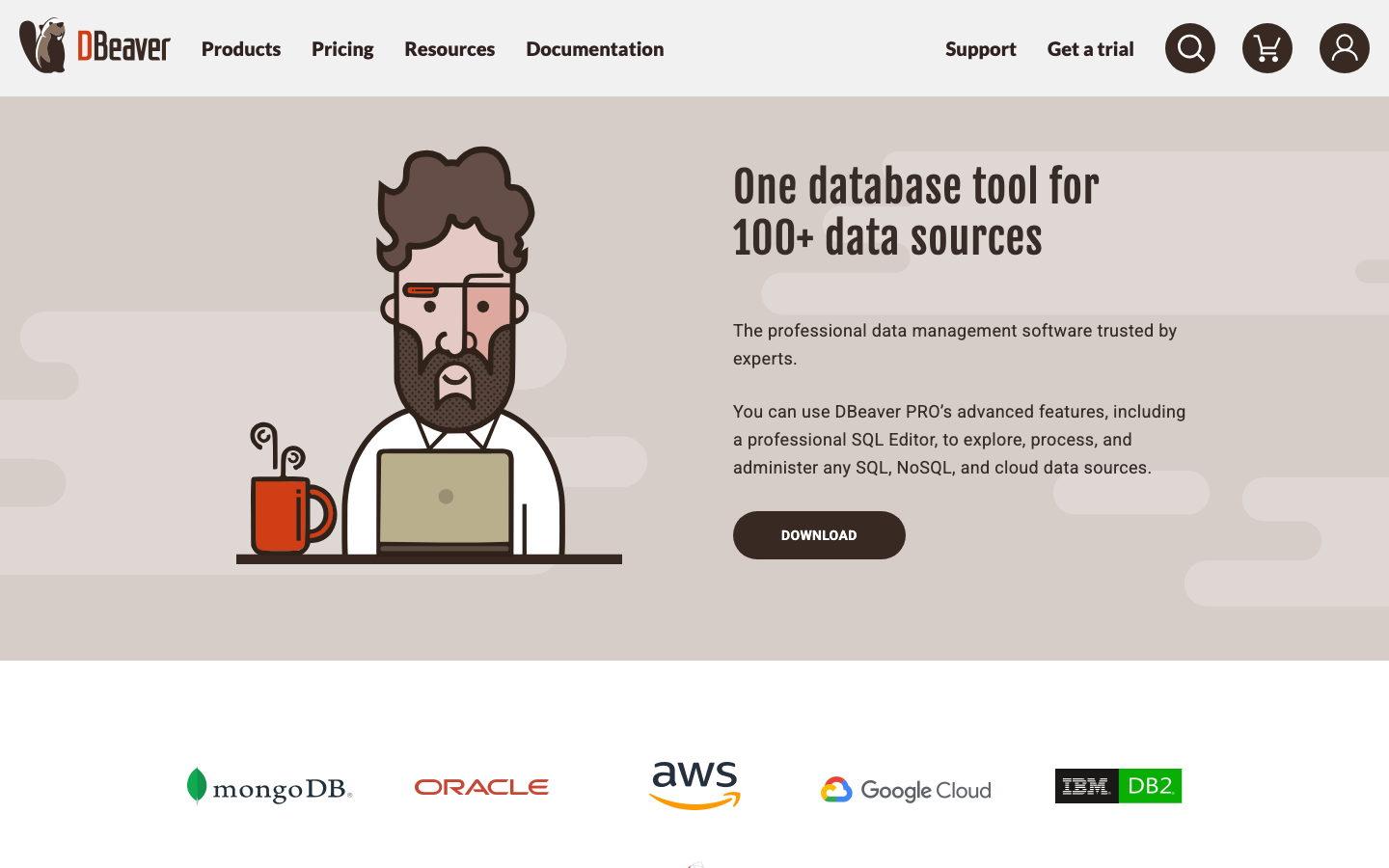Select the Google Cloud logo
Image resolution: width=1389 pixels, height=868 pixels.
[906, 790]
